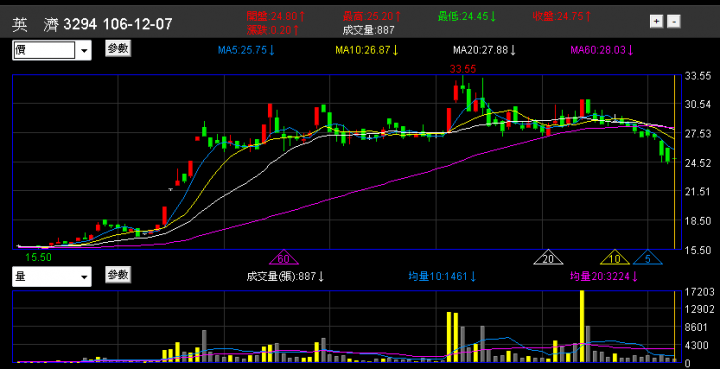The width and height of the screenshot is (720, 369).
Task: Click the tallest yellow volume bar
Action: point(582,326)
